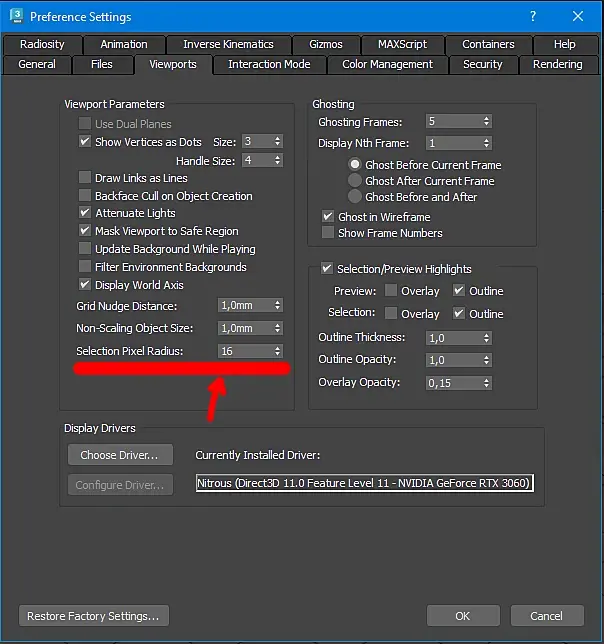This screenshot has height=644, width=604.
Task: Click the question mark help icon
Action: [533, 16]
